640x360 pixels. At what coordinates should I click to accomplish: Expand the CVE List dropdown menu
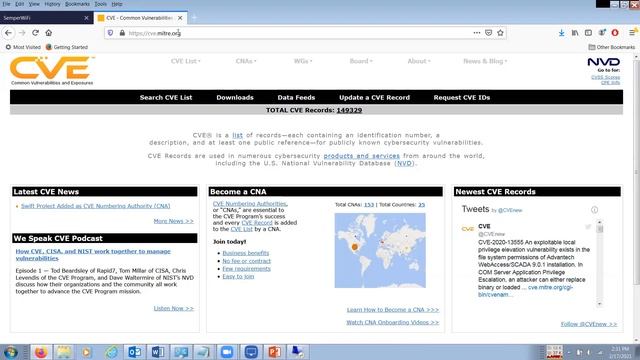pos(185,61)
